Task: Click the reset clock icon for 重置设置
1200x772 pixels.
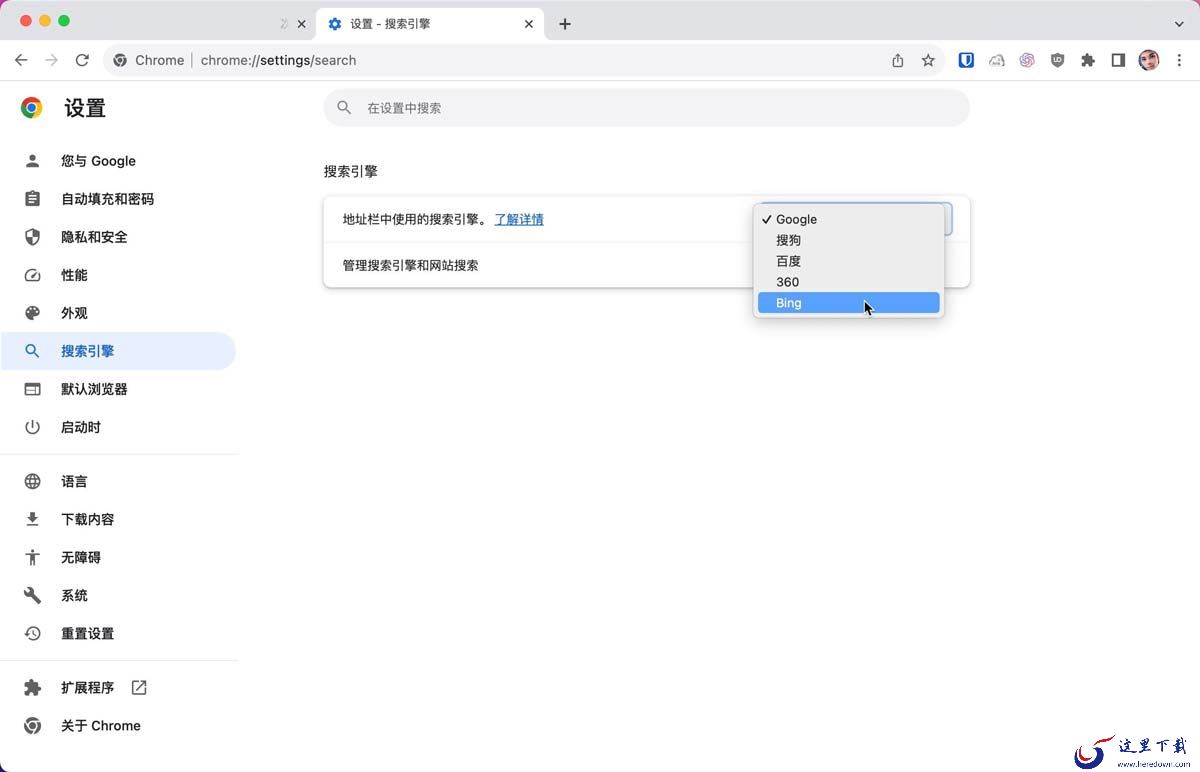Action: tap(33, 633)
